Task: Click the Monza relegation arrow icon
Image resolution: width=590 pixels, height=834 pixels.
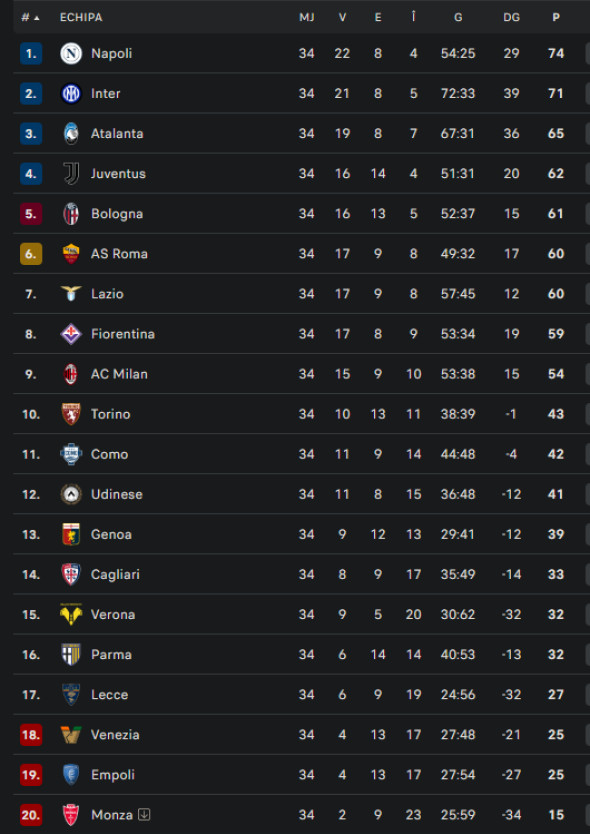Action: [x=144, y=814]
